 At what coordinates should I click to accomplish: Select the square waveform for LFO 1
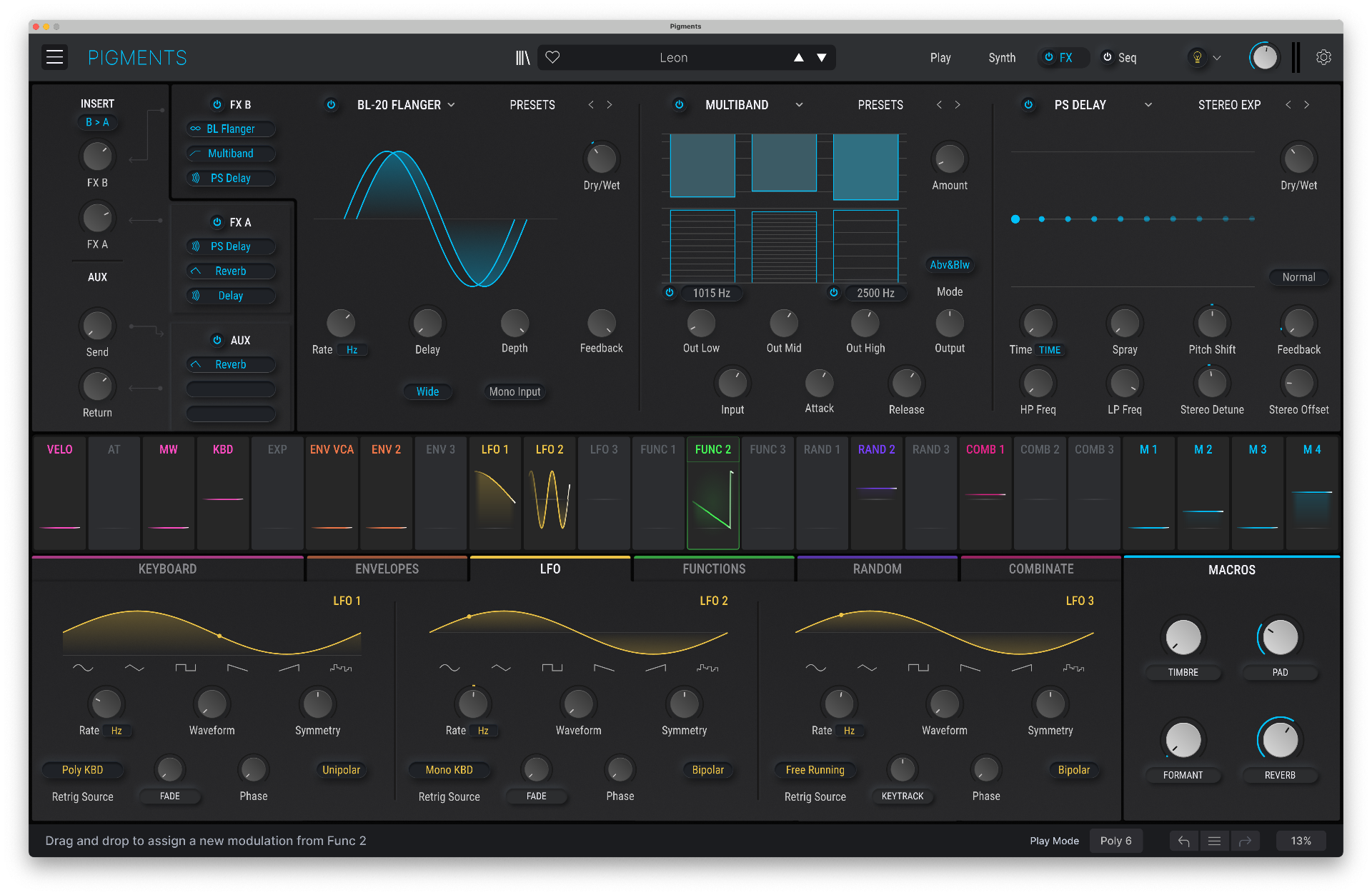(x=186, y=667)
